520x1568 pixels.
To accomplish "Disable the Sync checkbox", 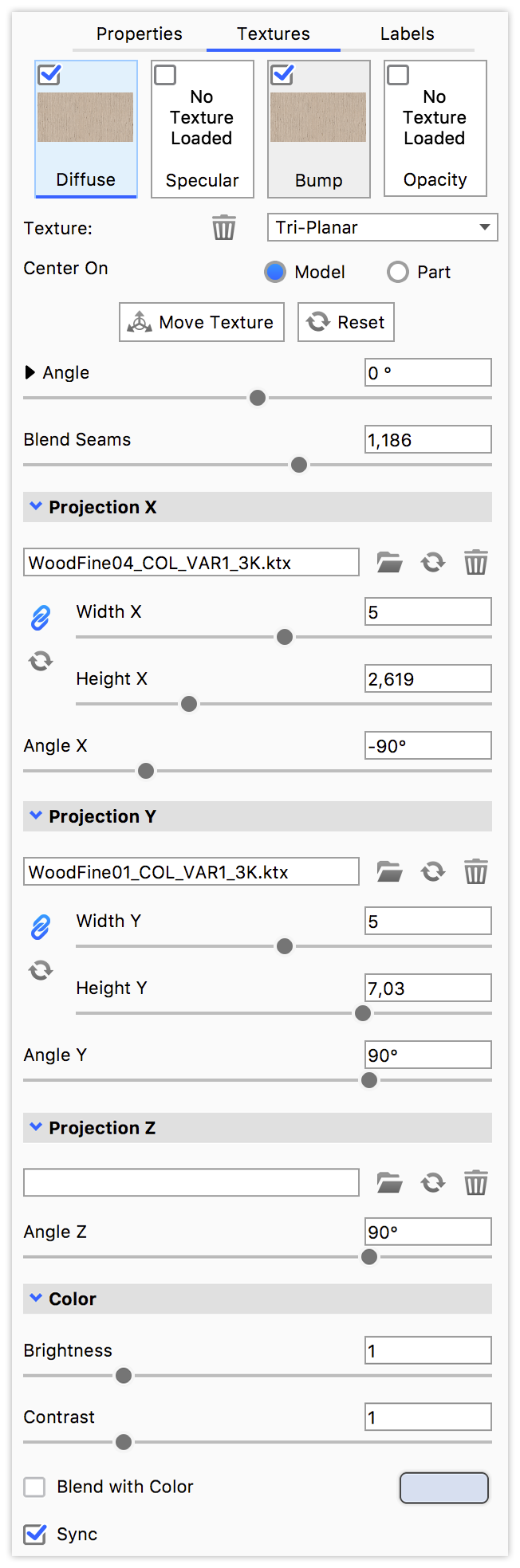I will click(x=35, y=1534).
